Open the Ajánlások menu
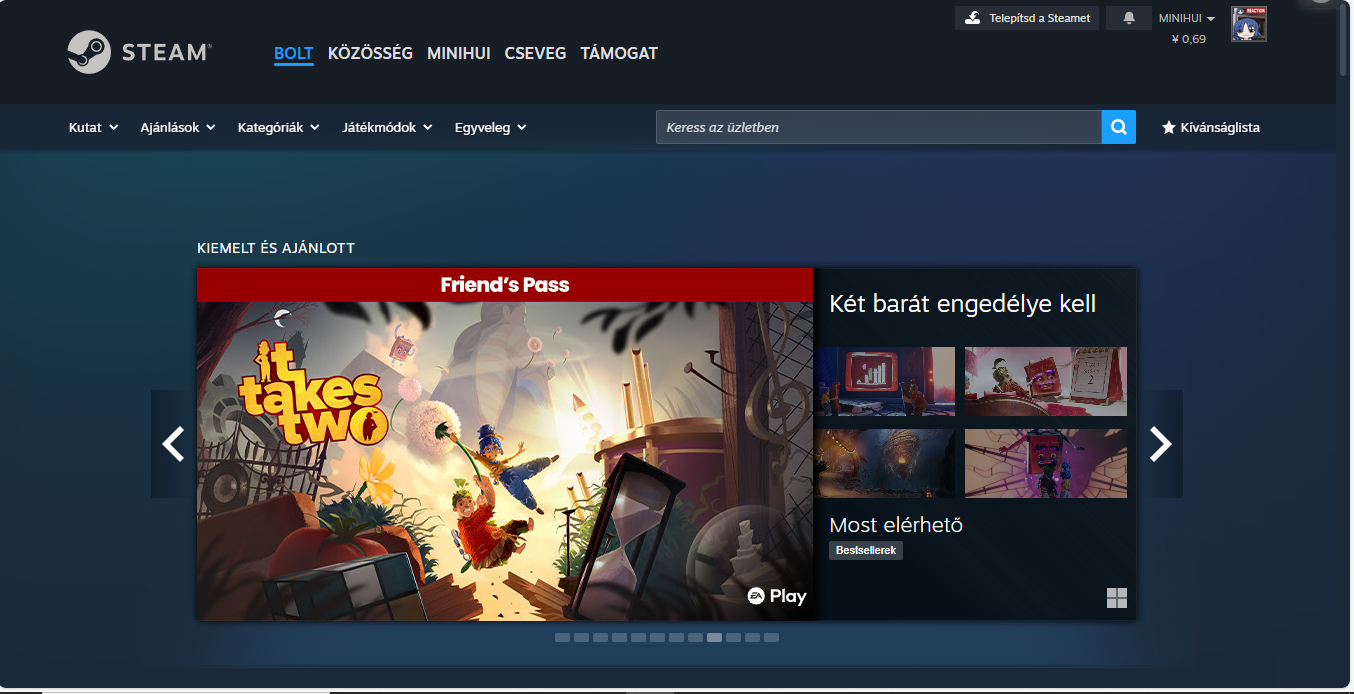 178,127
